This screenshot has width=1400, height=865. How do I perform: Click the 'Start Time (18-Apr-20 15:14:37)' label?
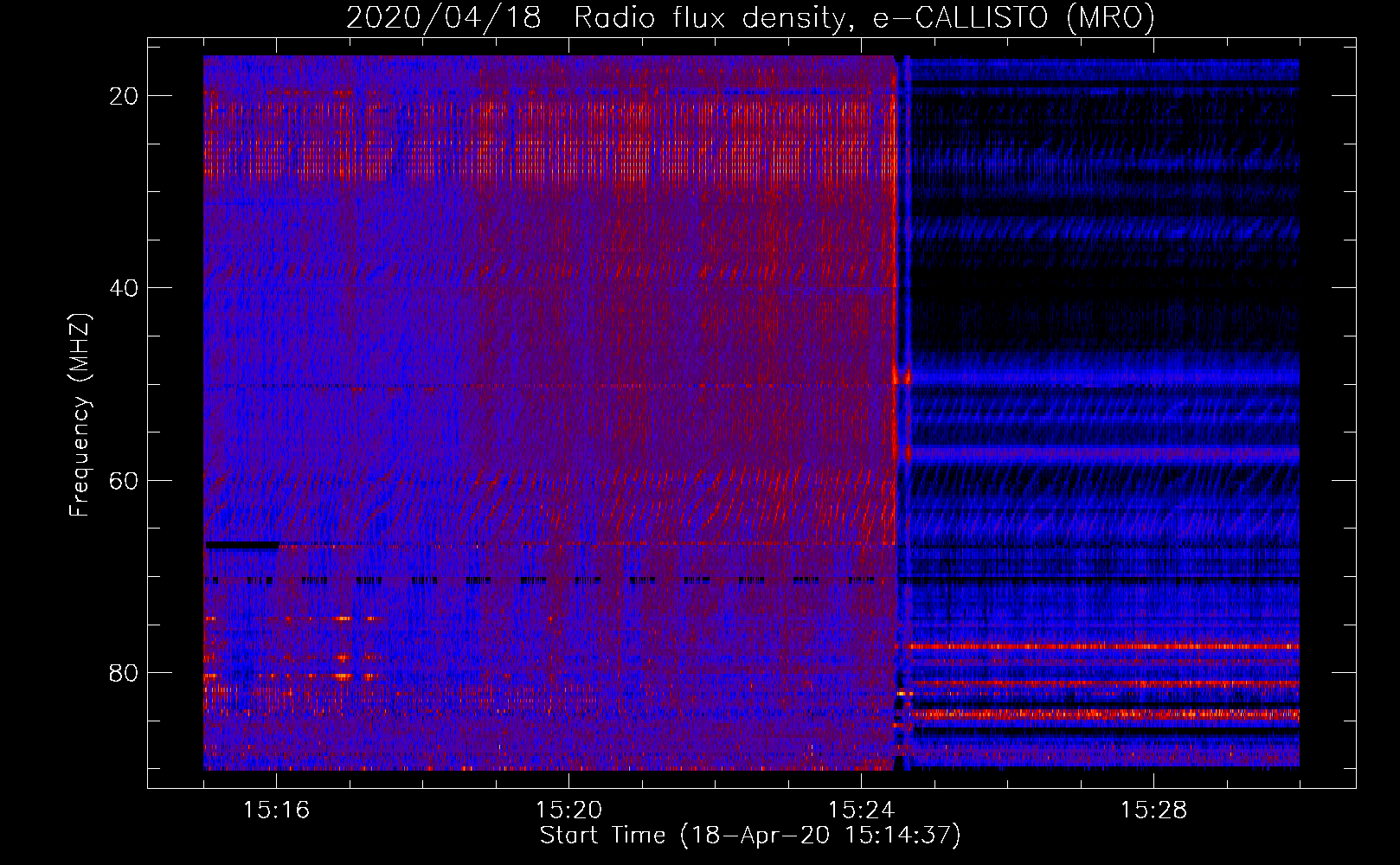pyautogui.click(x=750, y=836)
